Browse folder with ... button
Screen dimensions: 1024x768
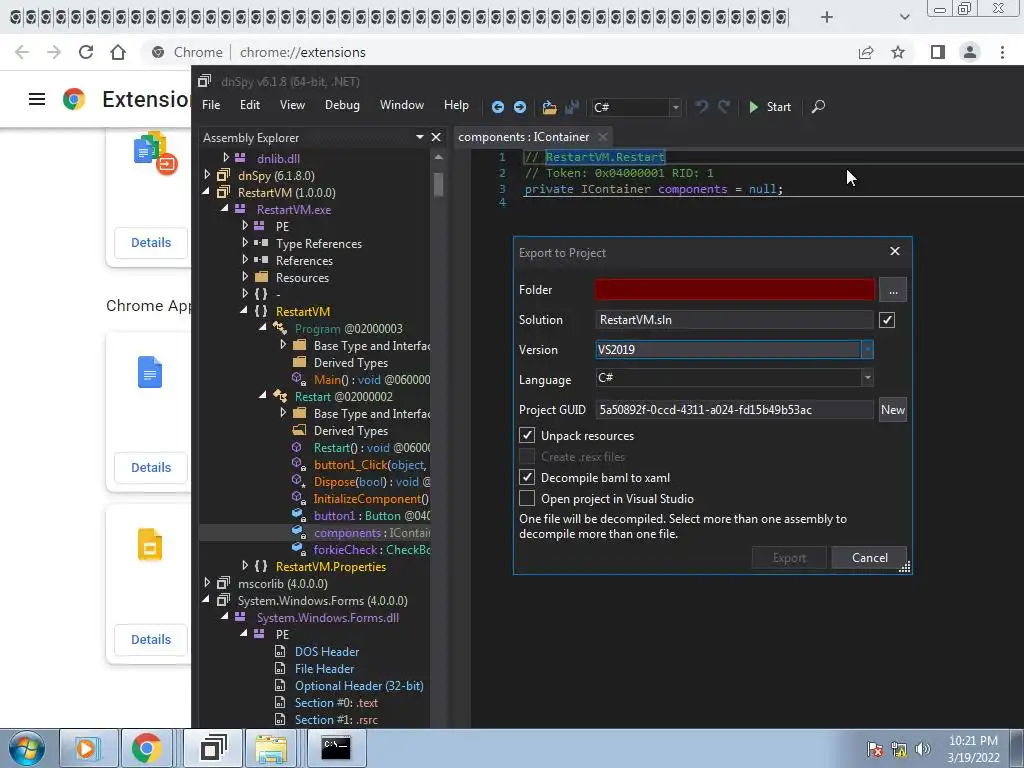pyautogui.click(x=893, y=290)
